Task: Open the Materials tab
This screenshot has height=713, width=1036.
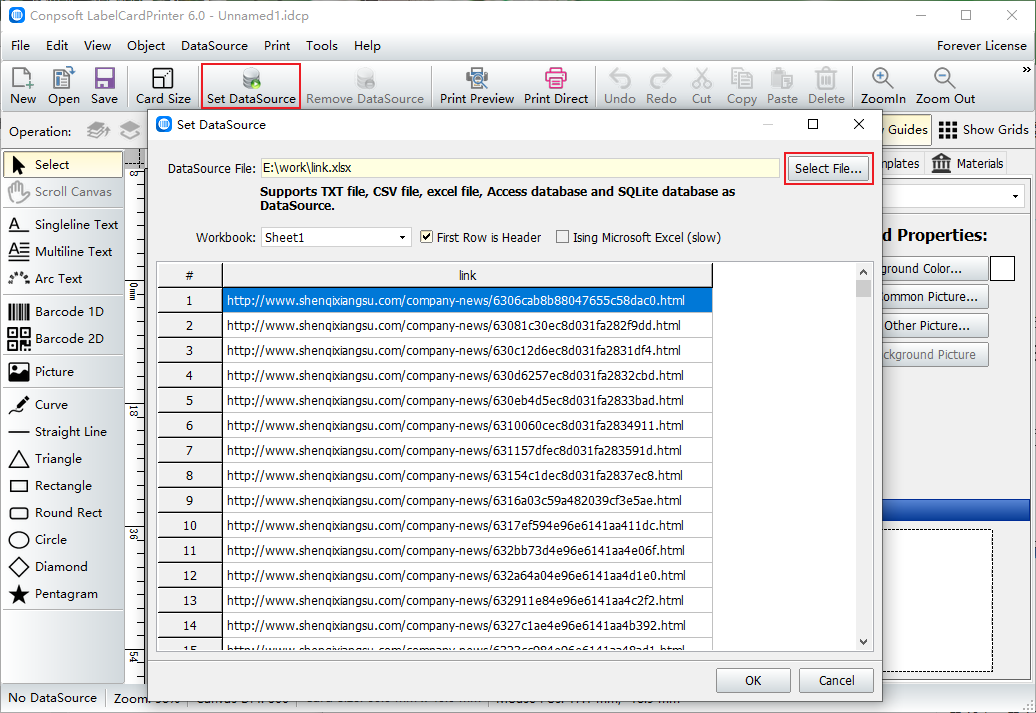Action: coord(968,163)
